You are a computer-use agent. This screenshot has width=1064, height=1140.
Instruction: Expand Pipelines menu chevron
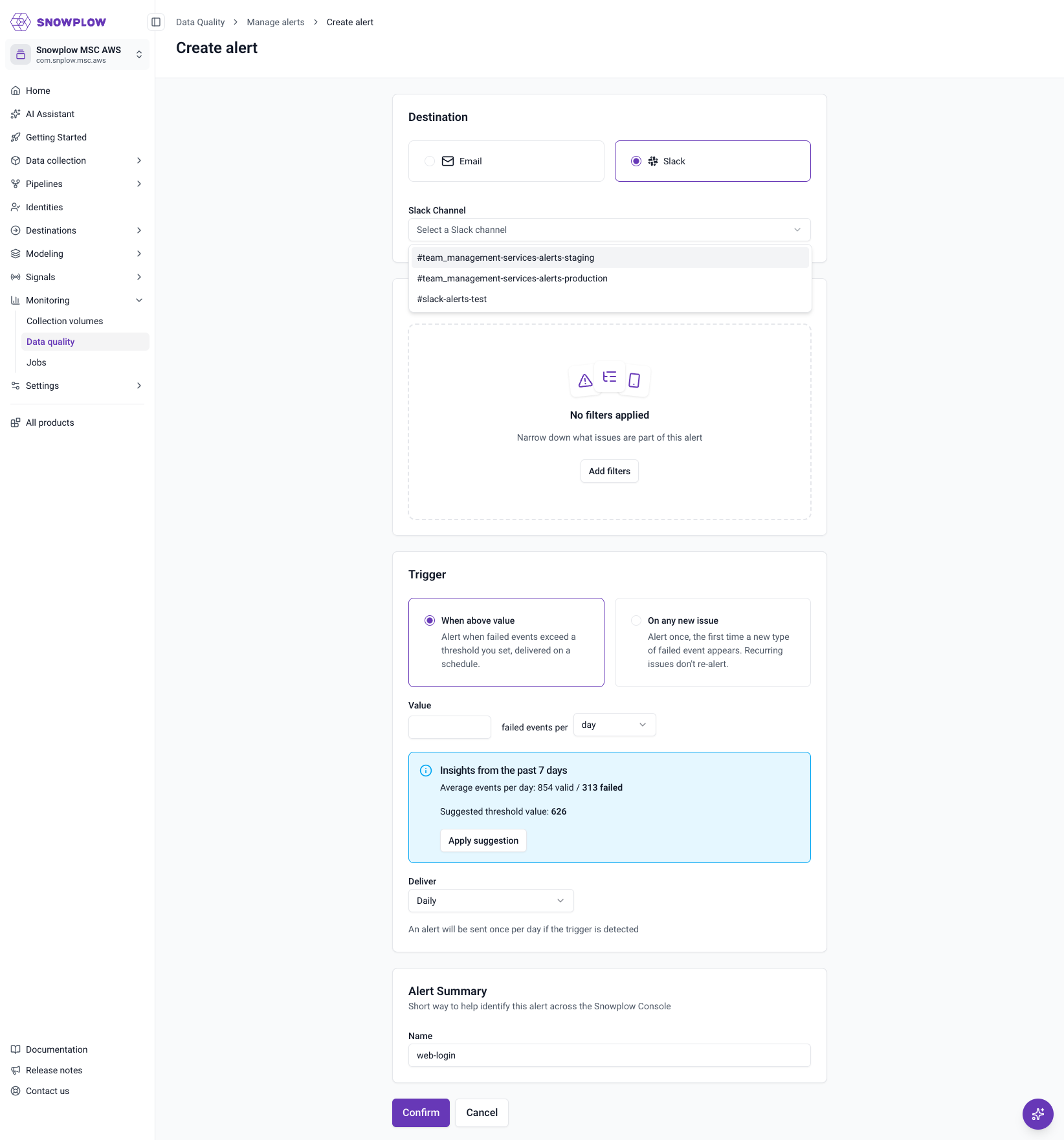[x=139, y=184]
